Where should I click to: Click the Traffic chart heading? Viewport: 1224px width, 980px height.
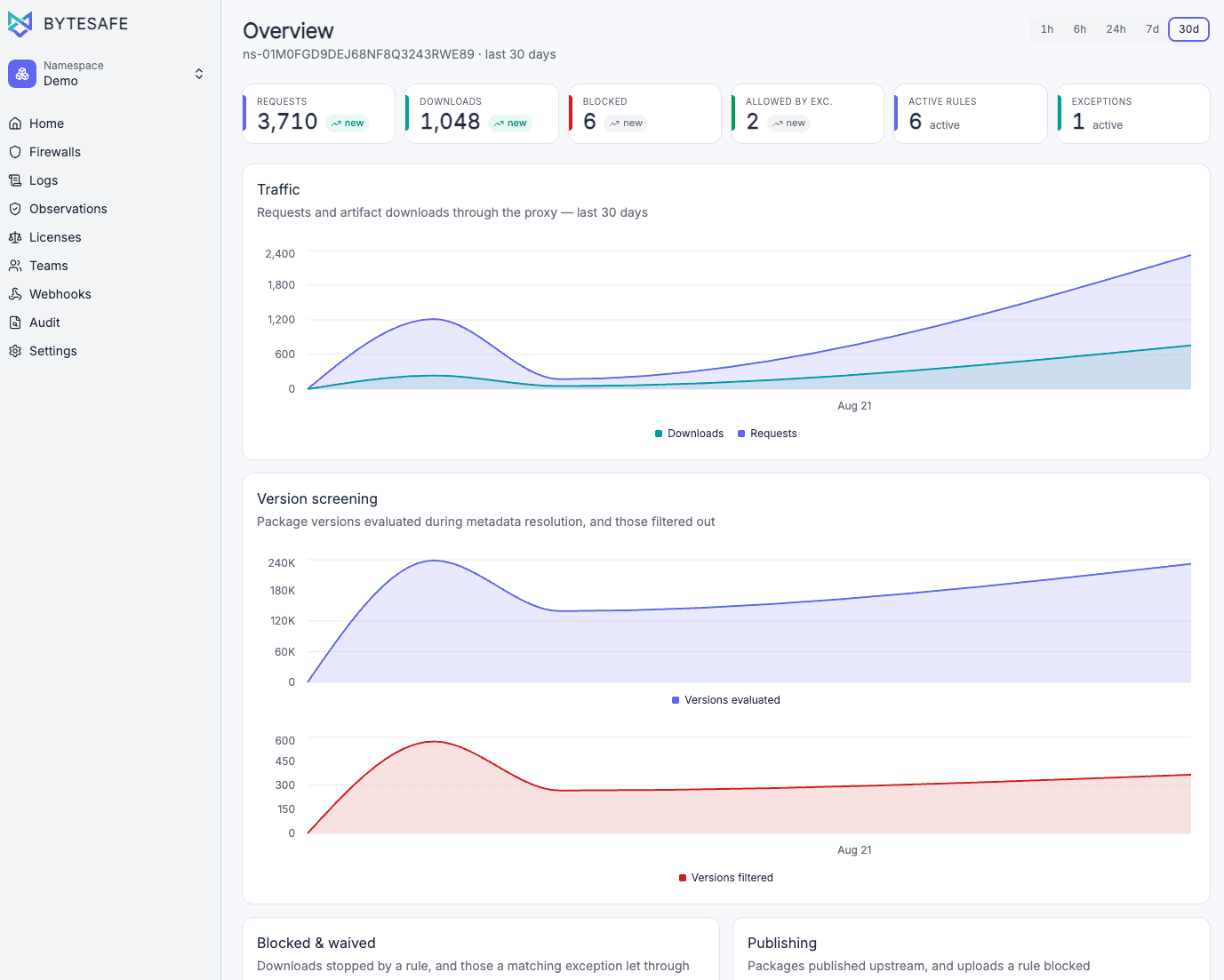tap(278, 189)
